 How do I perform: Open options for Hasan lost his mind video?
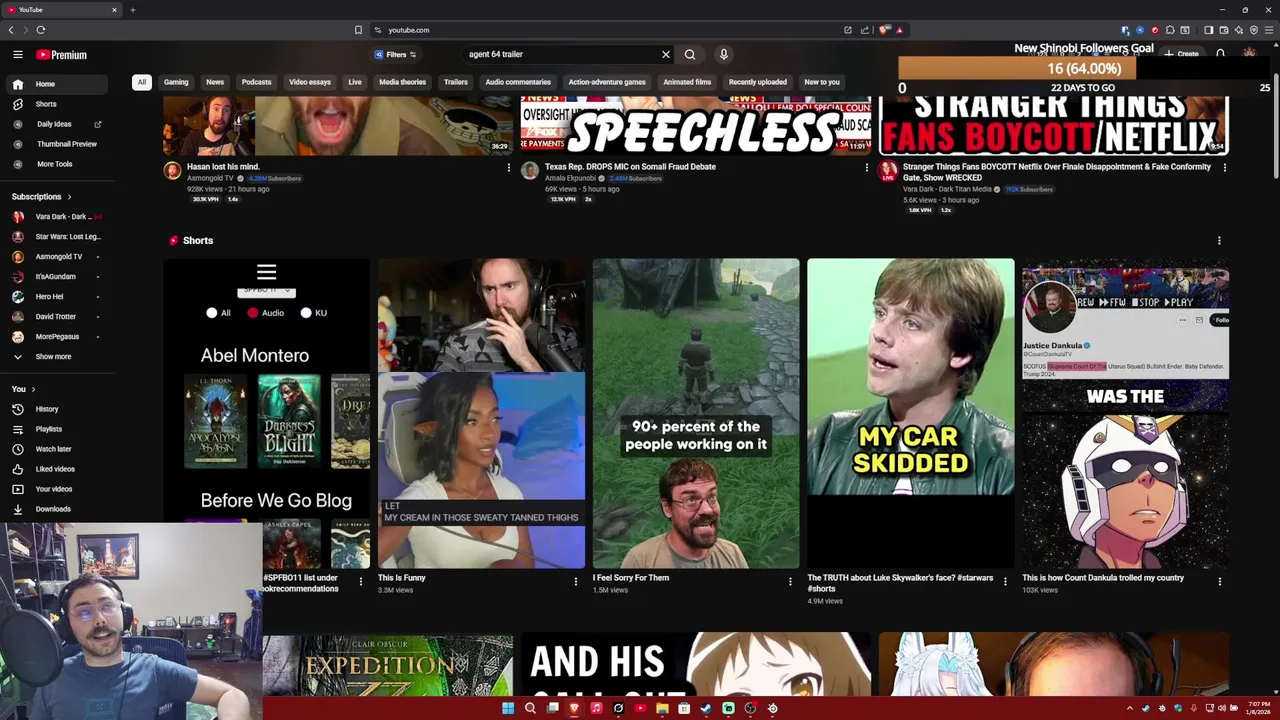pyautogui.click(x=509, y=168)
